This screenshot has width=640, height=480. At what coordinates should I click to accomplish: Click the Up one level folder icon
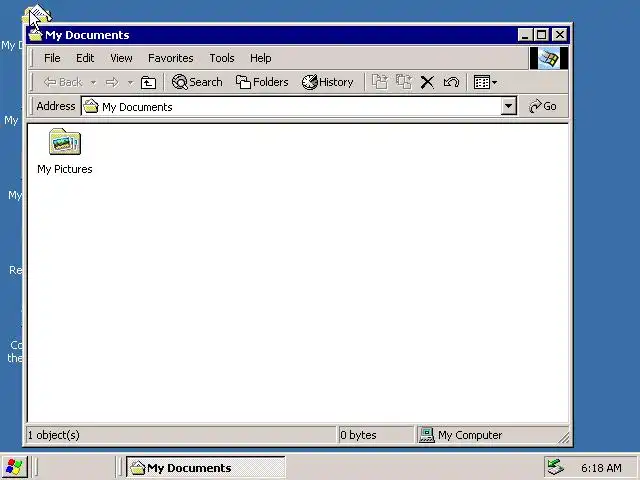(148, 82)
